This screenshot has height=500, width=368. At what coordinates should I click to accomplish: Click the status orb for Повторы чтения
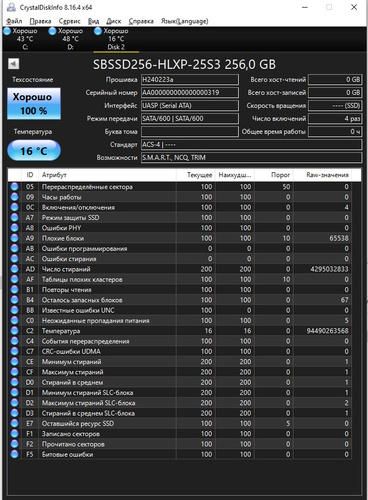[x=14, y=290]
